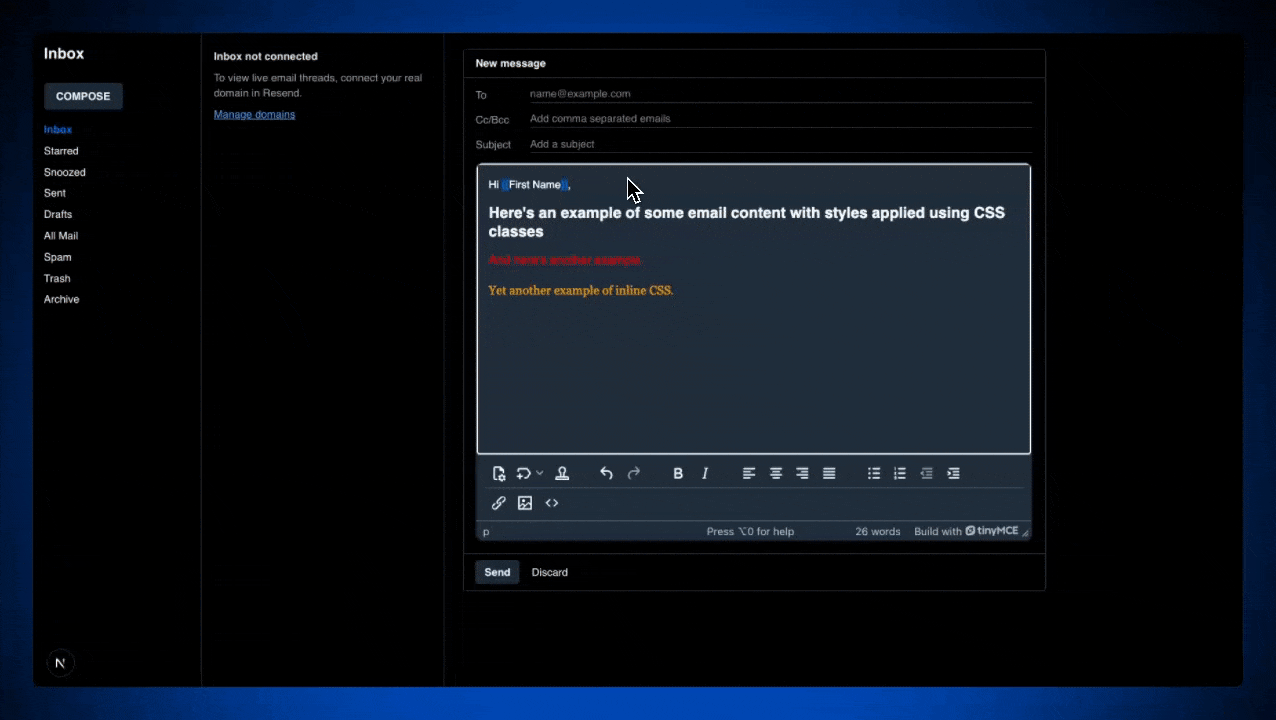Viewport: 1276px width, 720px height.
Task: Select the justify text icon
Action: (828, 473)
